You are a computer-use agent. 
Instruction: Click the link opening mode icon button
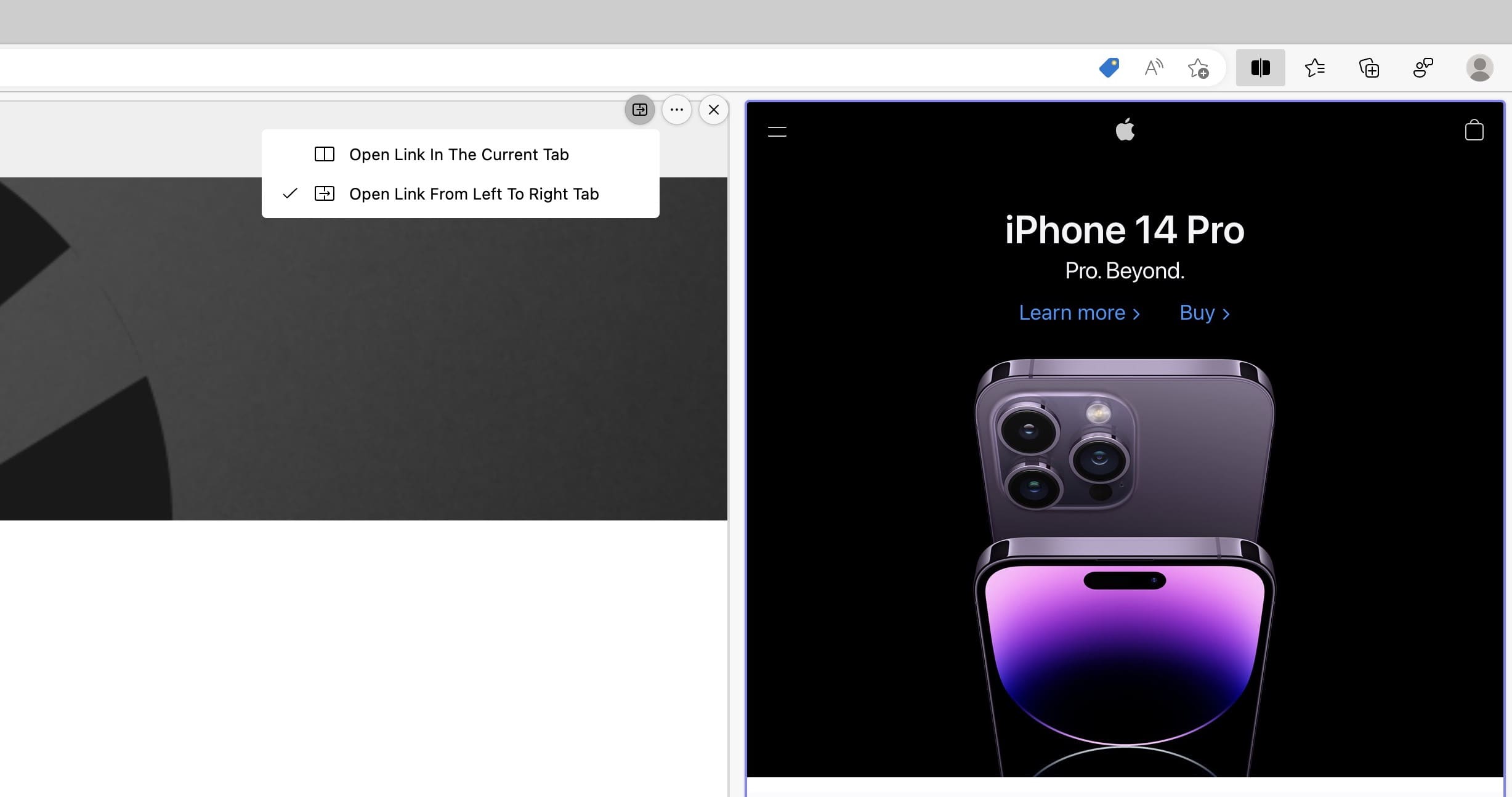[640, 110]
